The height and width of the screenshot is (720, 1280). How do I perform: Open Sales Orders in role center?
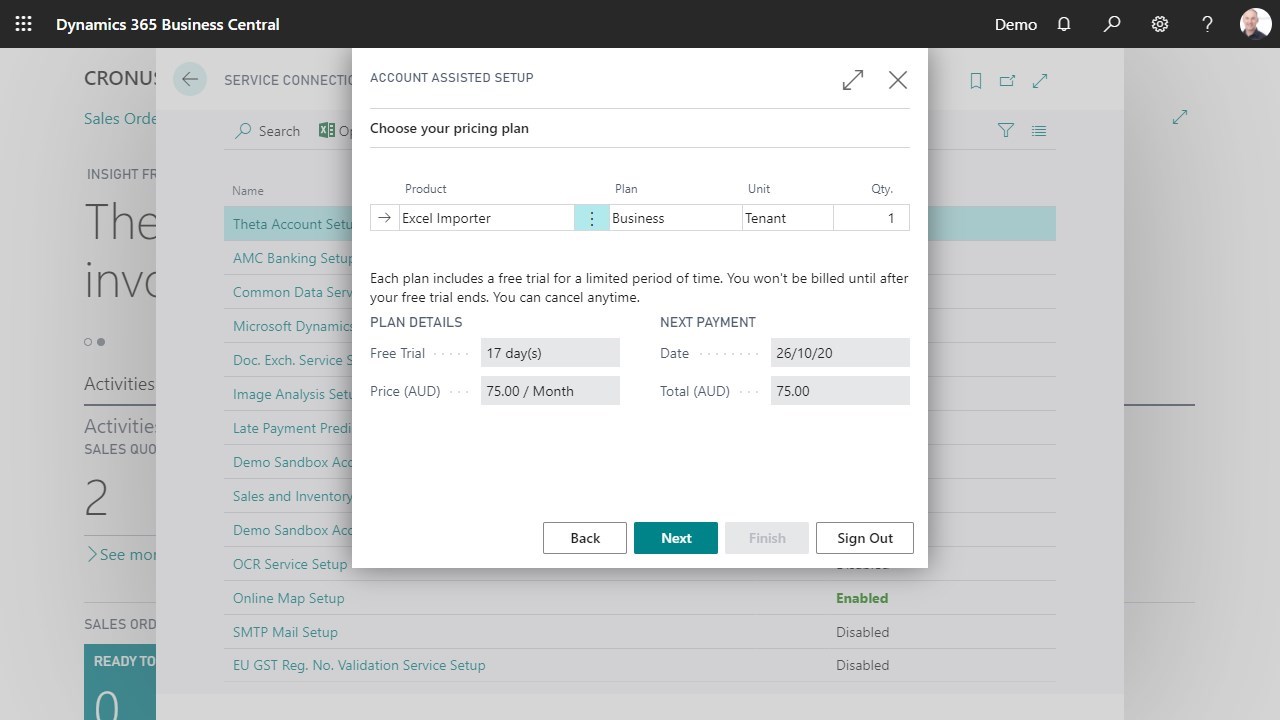[120, 118]
